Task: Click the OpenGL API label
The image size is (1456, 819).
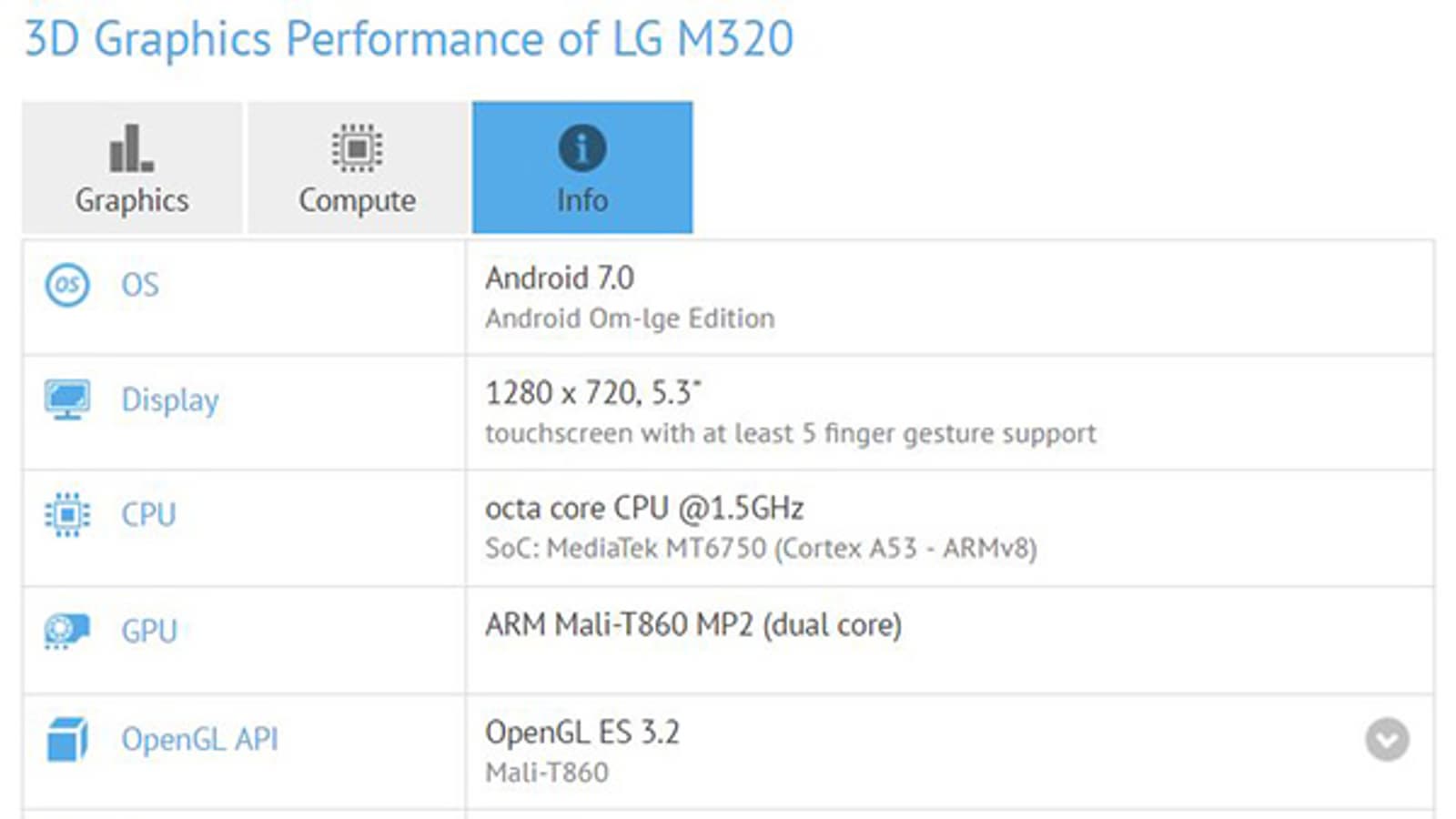Action: pos(199,739)
